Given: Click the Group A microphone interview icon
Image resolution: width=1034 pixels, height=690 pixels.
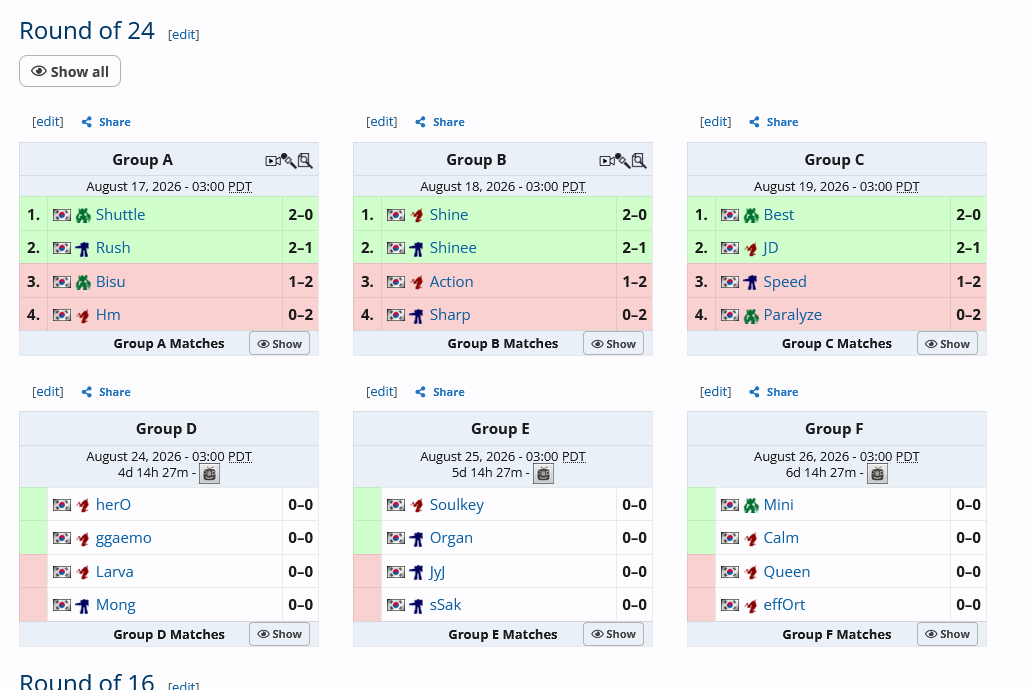Looking at the screenshot, I should click(x=289, y=160).
